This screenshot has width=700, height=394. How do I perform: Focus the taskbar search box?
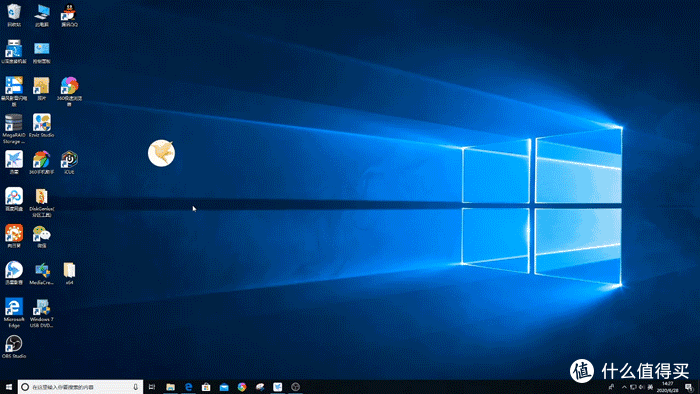click(x=80, y=387)
